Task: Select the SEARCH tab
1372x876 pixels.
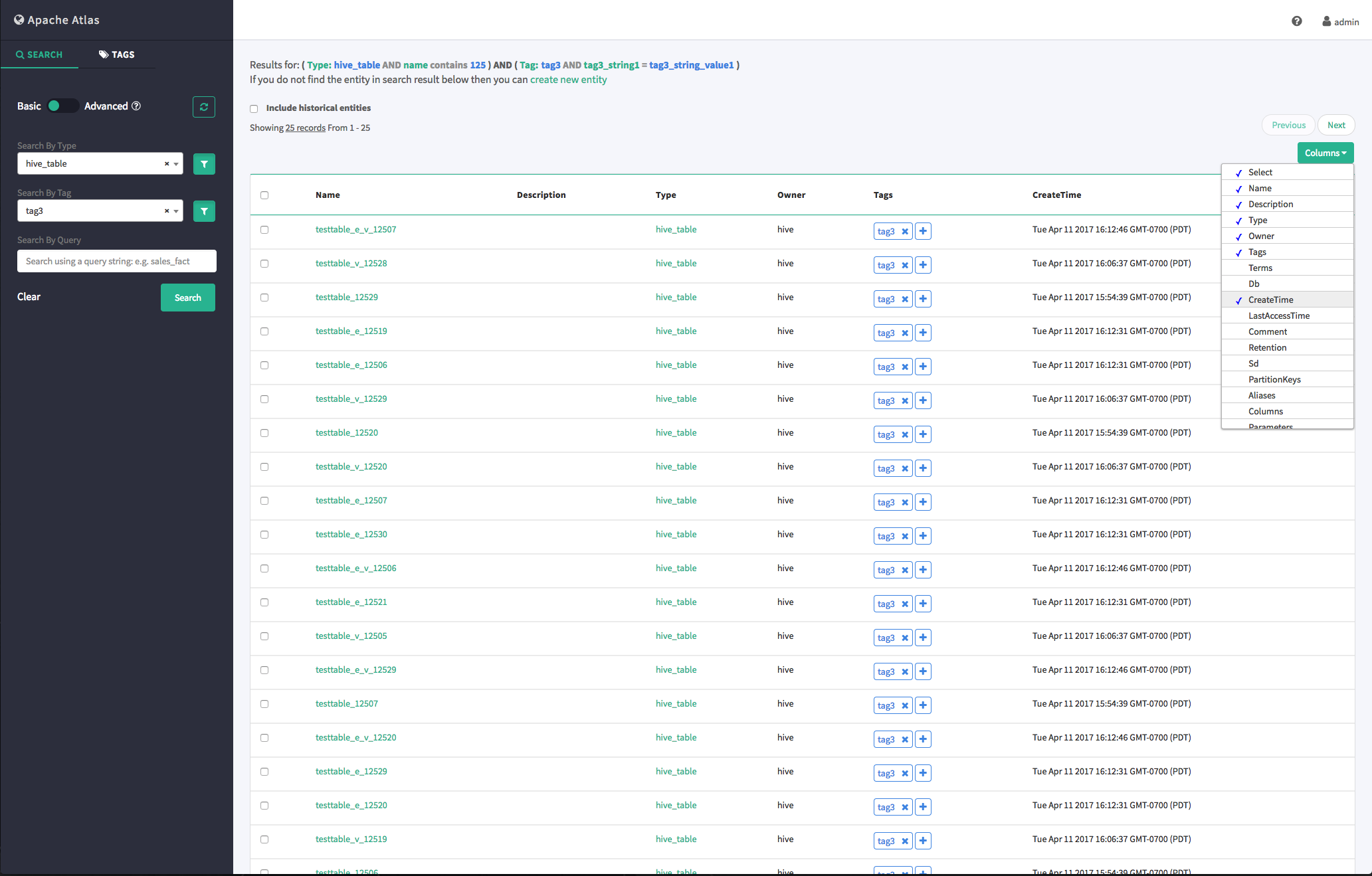Action: (39, 54)
